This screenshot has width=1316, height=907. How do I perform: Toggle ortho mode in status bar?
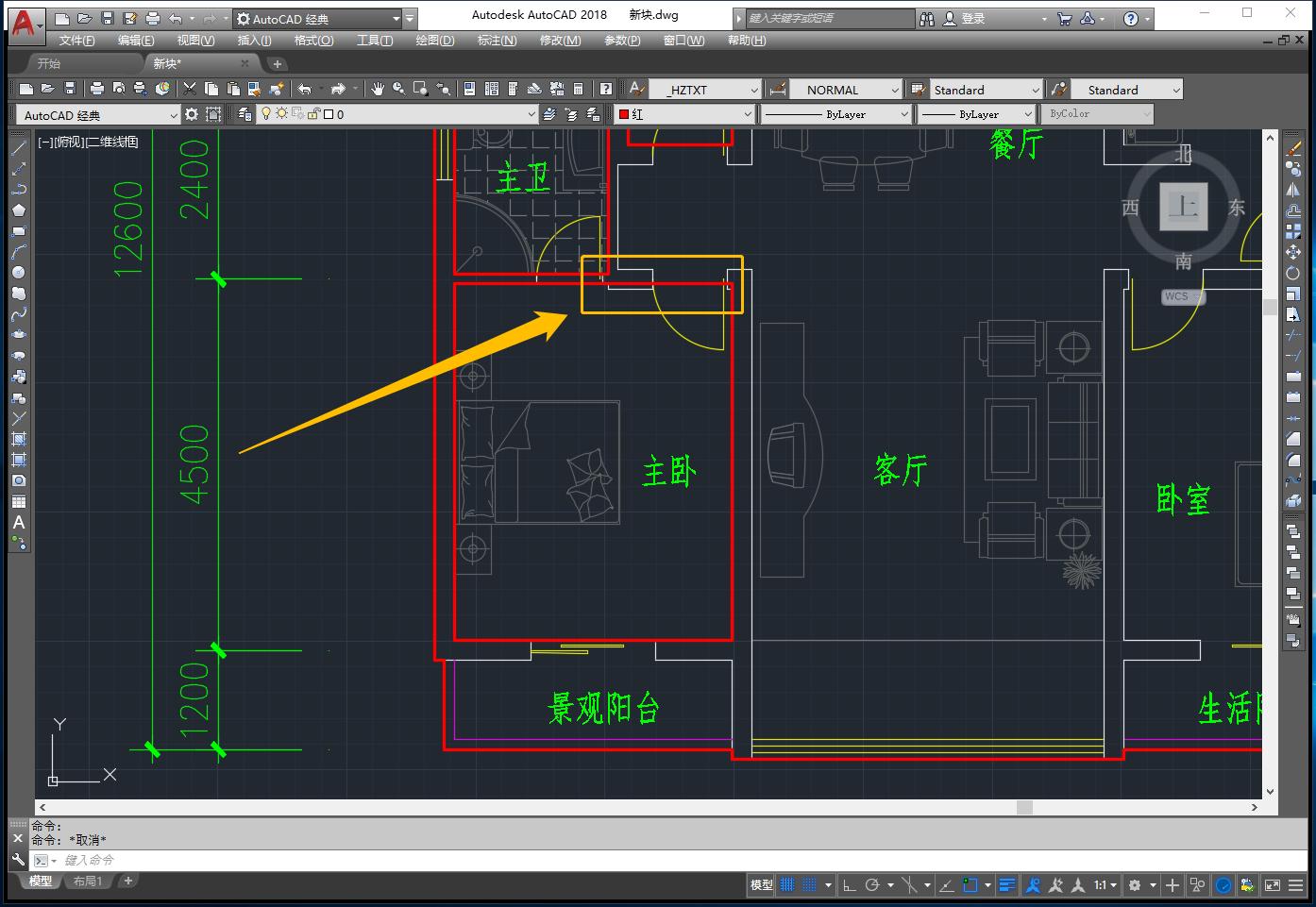(x=849, y=884)
